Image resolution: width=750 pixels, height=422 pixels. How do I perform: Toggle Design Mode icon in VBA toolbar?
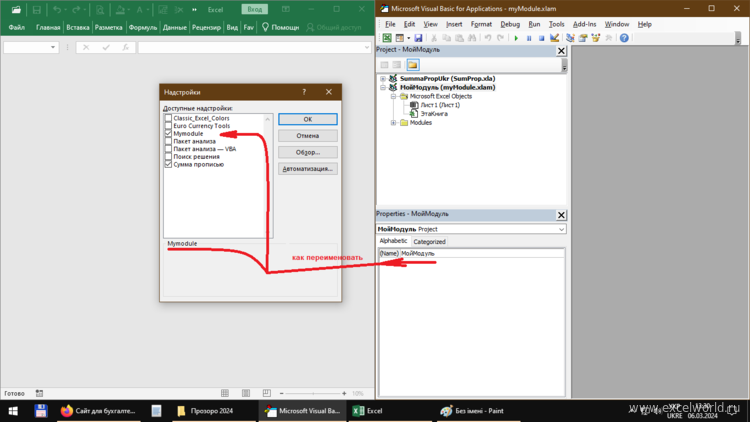pos(554,38)
